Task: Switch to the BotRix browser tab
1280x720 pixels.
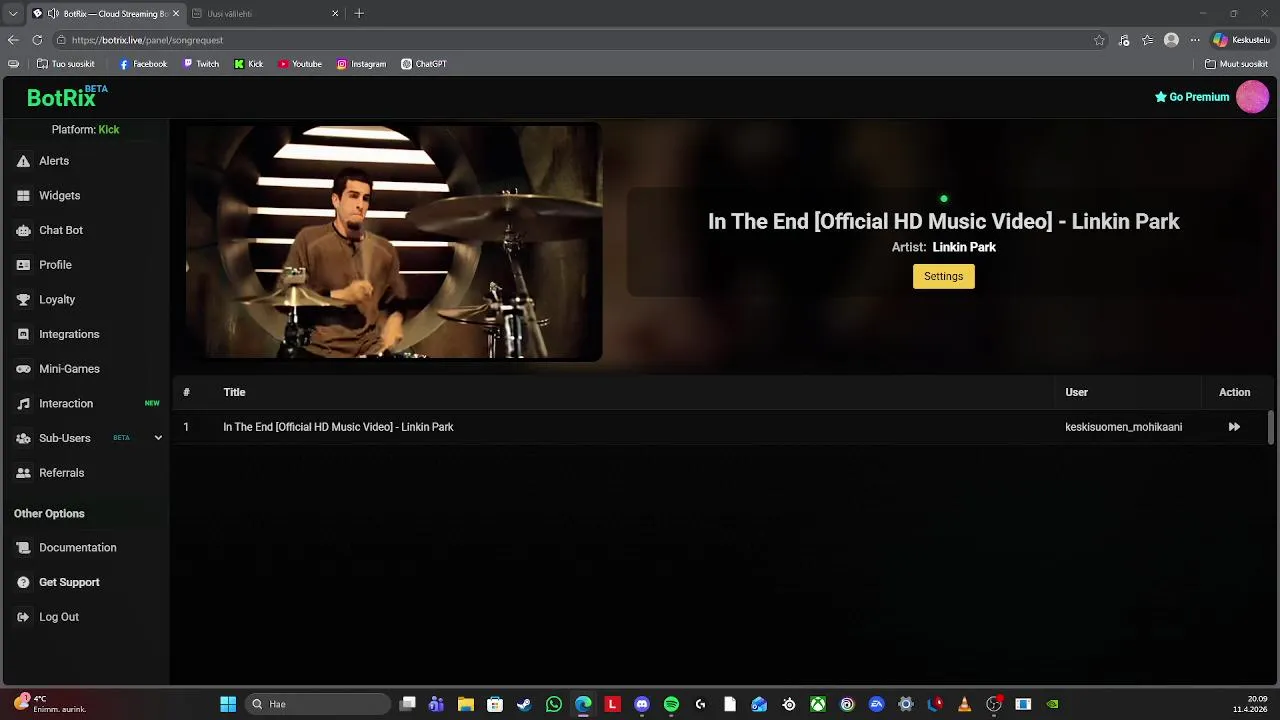Action: (106, 14)
